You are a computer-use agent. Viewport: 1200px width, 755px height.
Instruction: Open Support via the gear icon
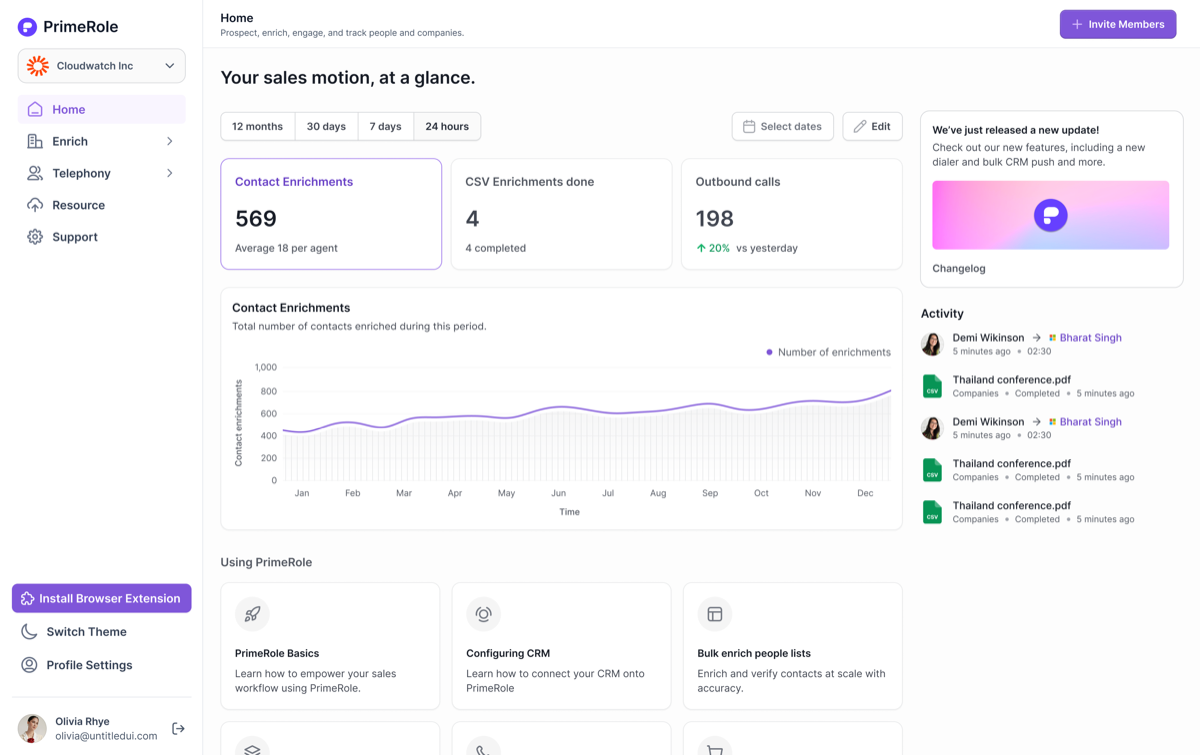pos(35,237)
